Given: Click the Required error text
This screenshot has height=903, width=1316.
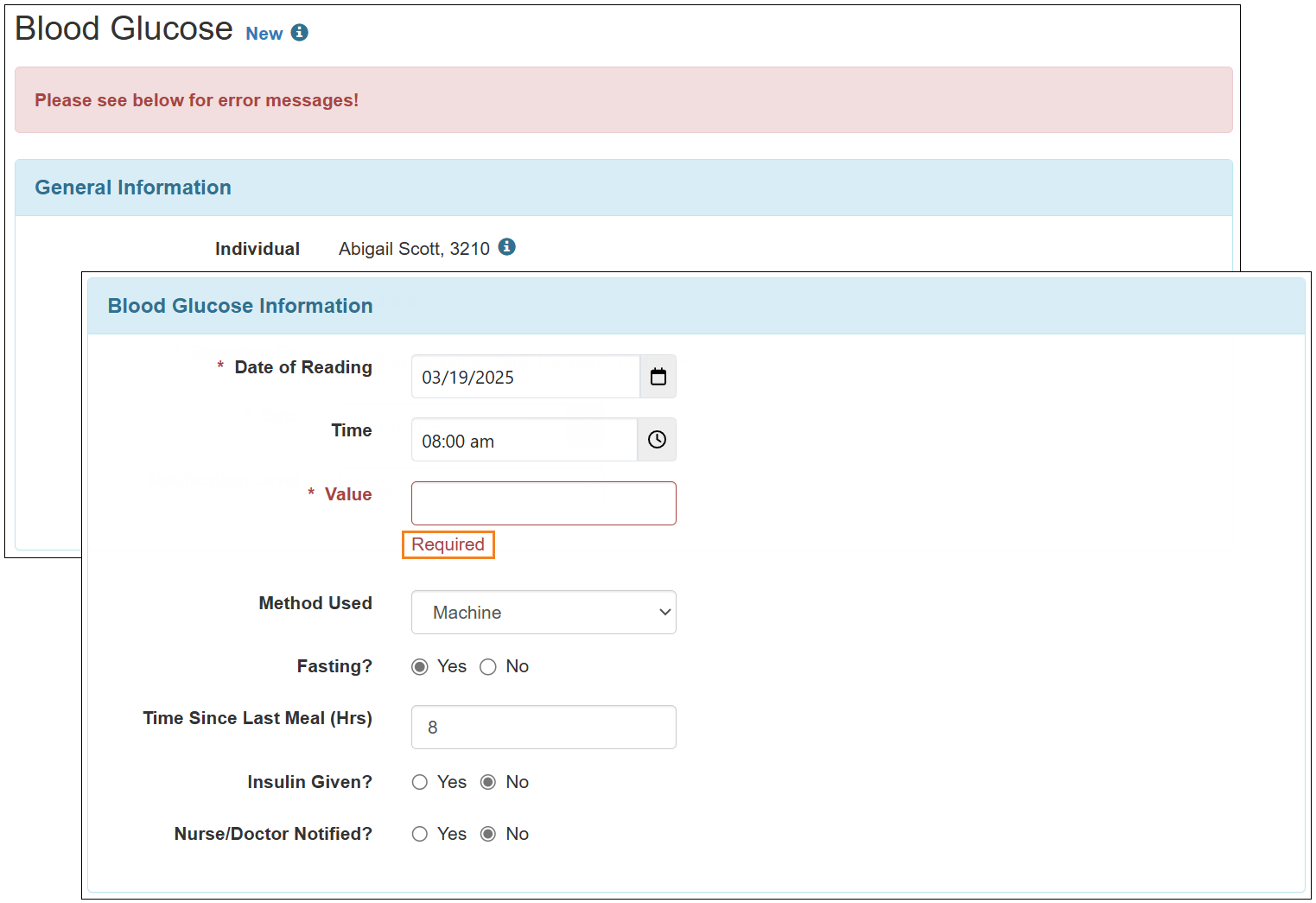Looking at the screenshot, I should point(448,544).
